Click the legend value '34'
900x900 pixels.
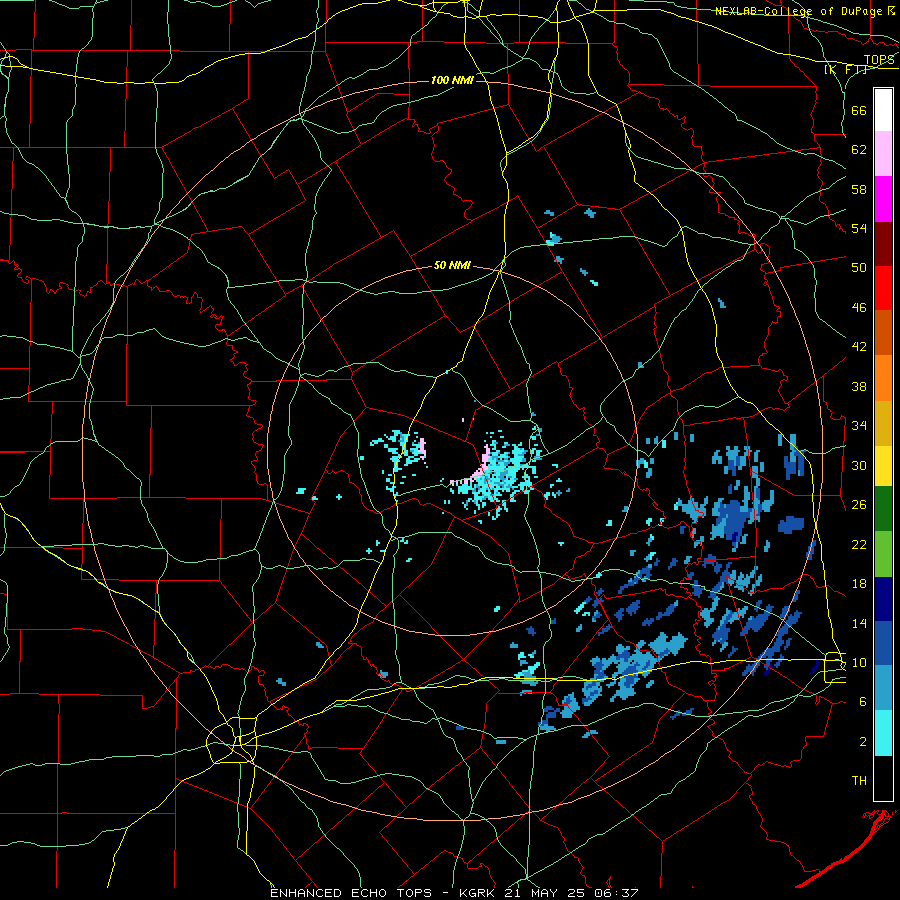coord(859,425)
